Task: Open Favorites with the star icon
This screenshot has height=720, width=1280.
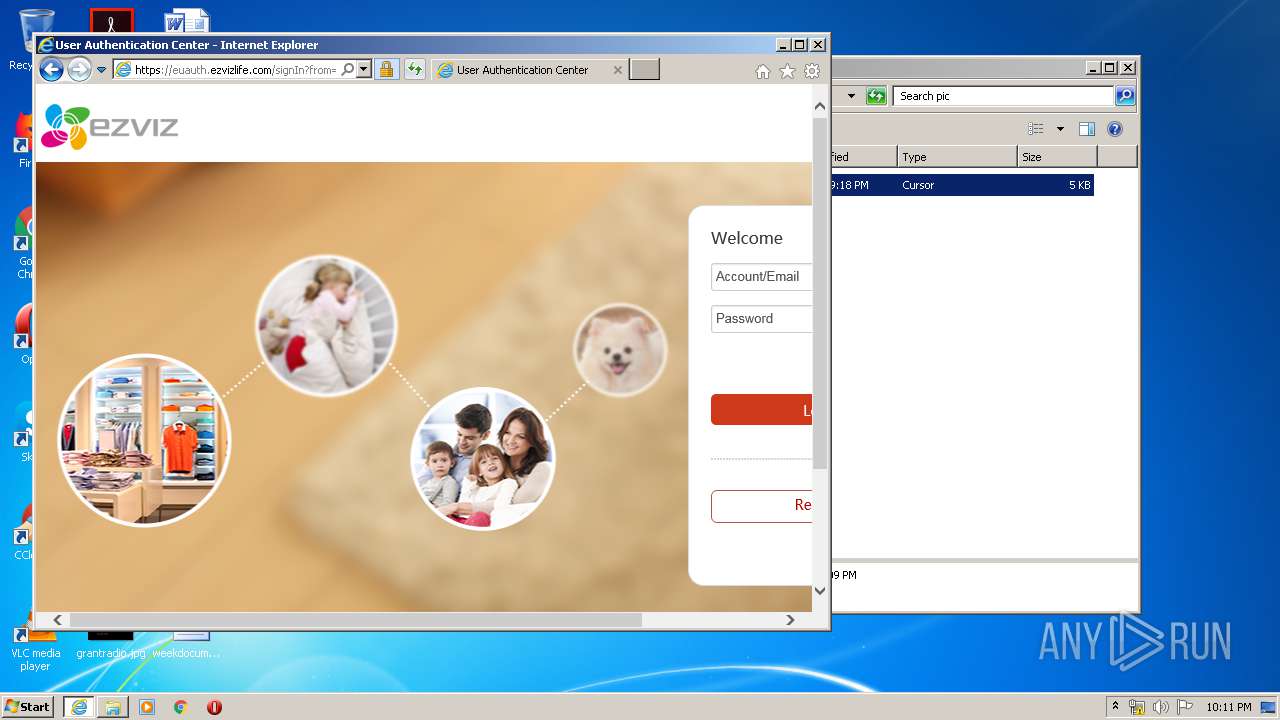Action: click(x=787, y=71)
